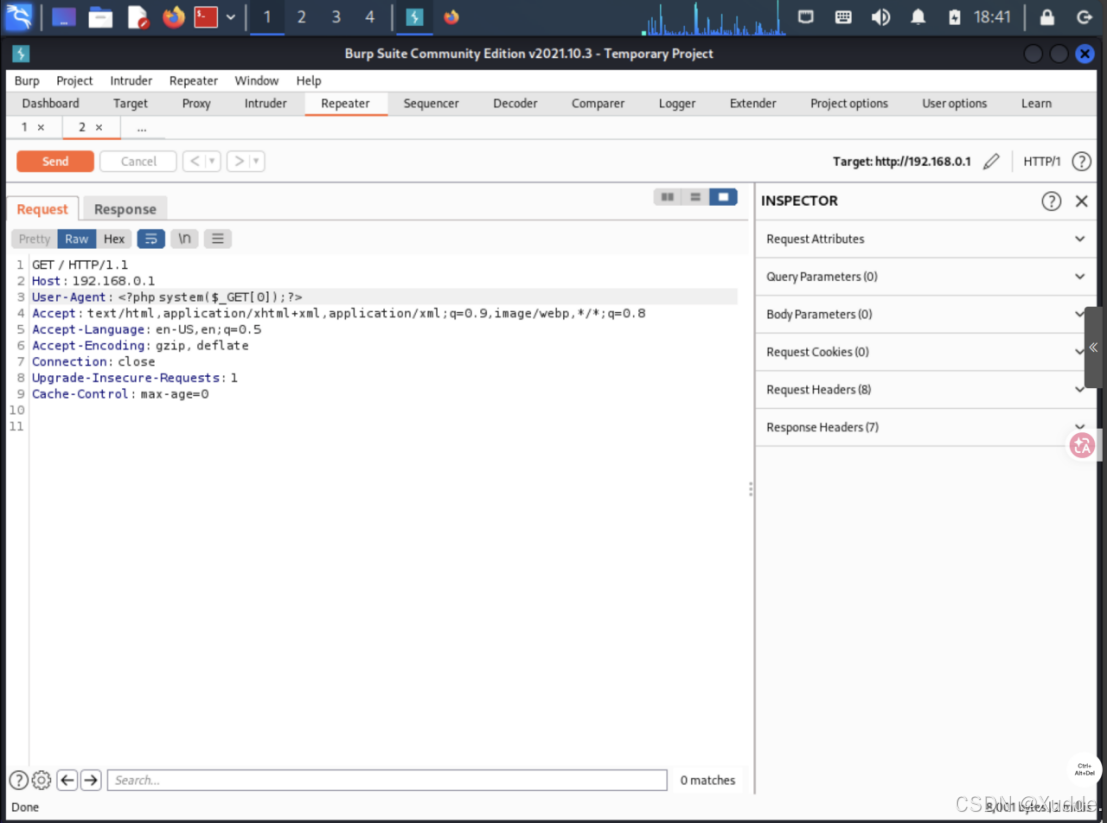Open the User options tab
This screenshot has height=824, width=1108.
tap(954, 103)
